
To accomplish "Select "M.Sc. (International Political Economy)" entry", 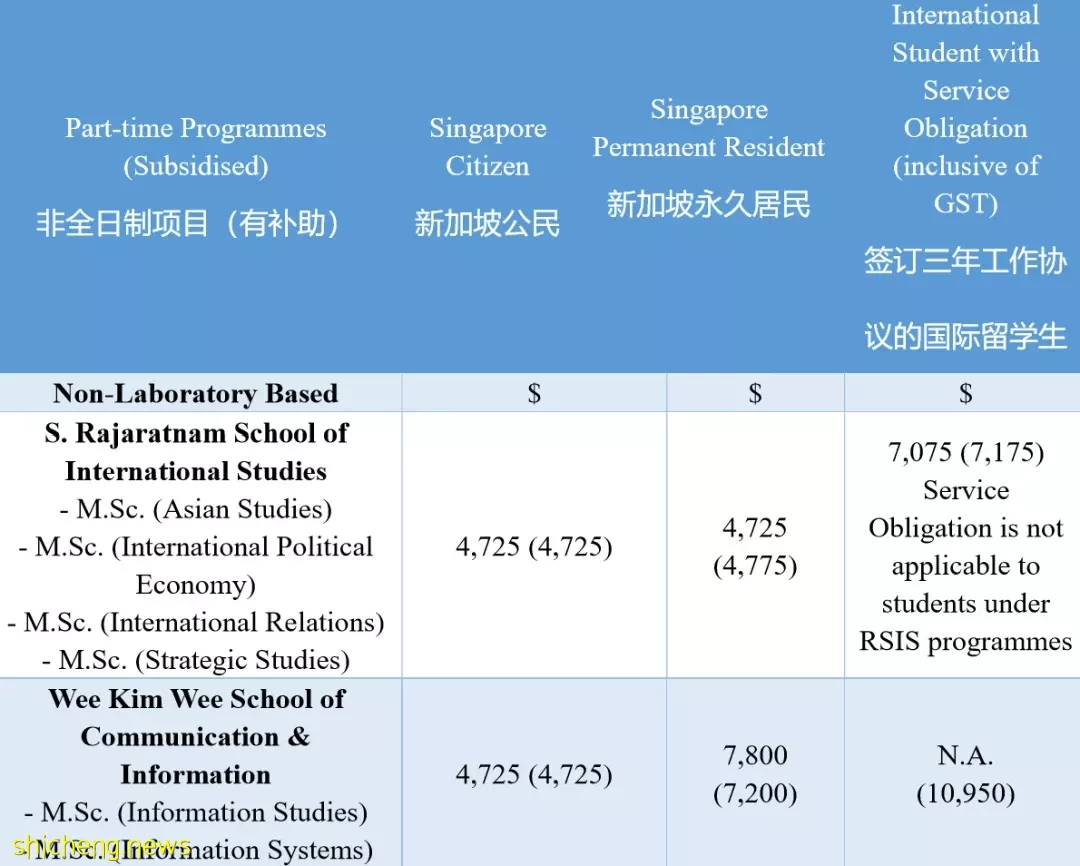I will [x=196, y=566].
